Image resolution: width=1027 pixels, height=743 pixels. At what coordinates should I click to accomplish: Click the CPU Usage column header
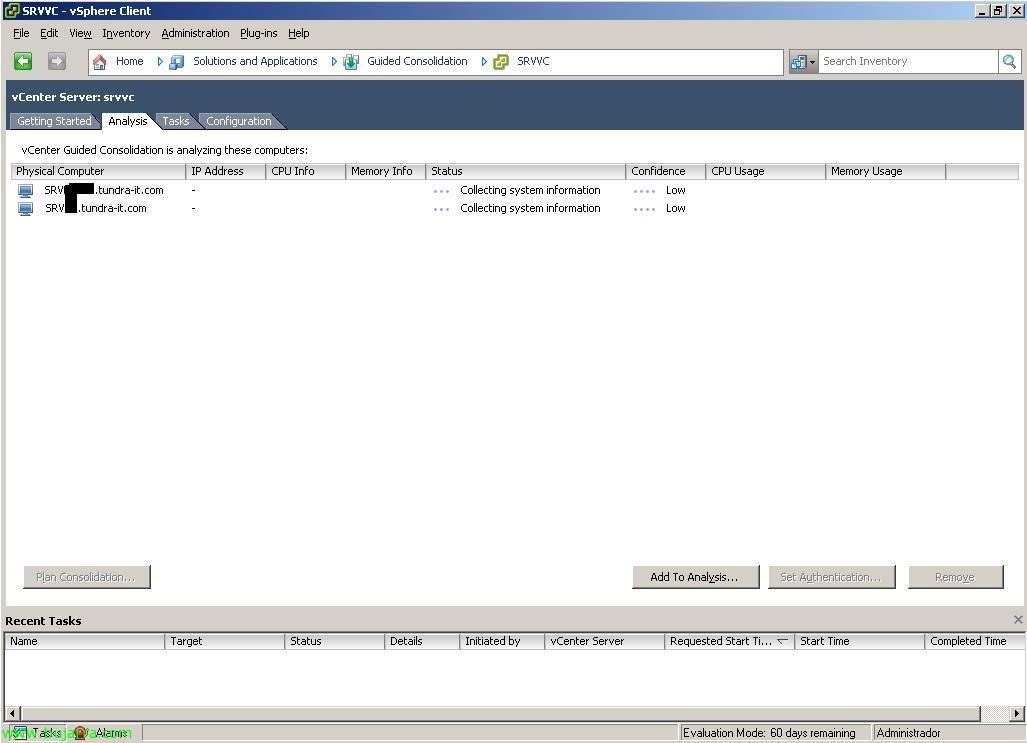(x=766, y=171)
